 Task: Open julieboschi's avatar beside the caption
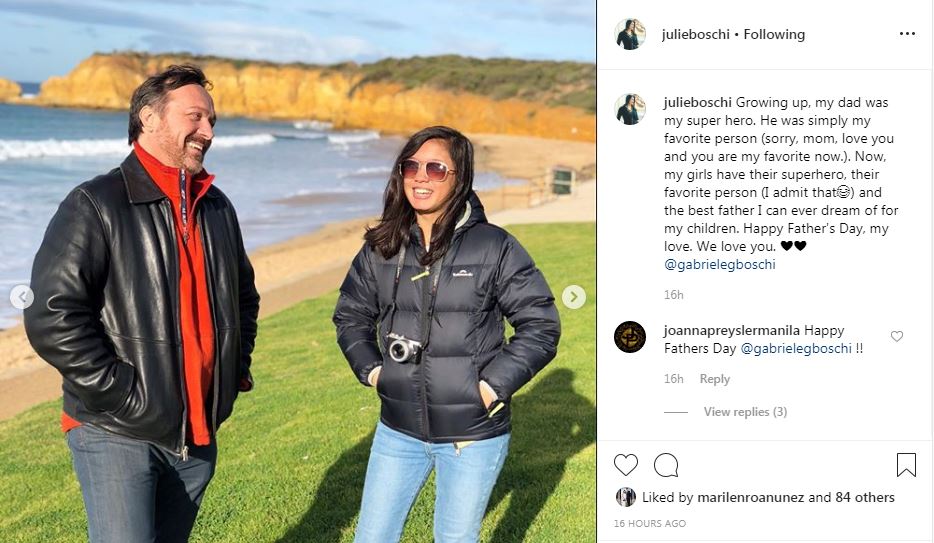[x=630, y=109]
